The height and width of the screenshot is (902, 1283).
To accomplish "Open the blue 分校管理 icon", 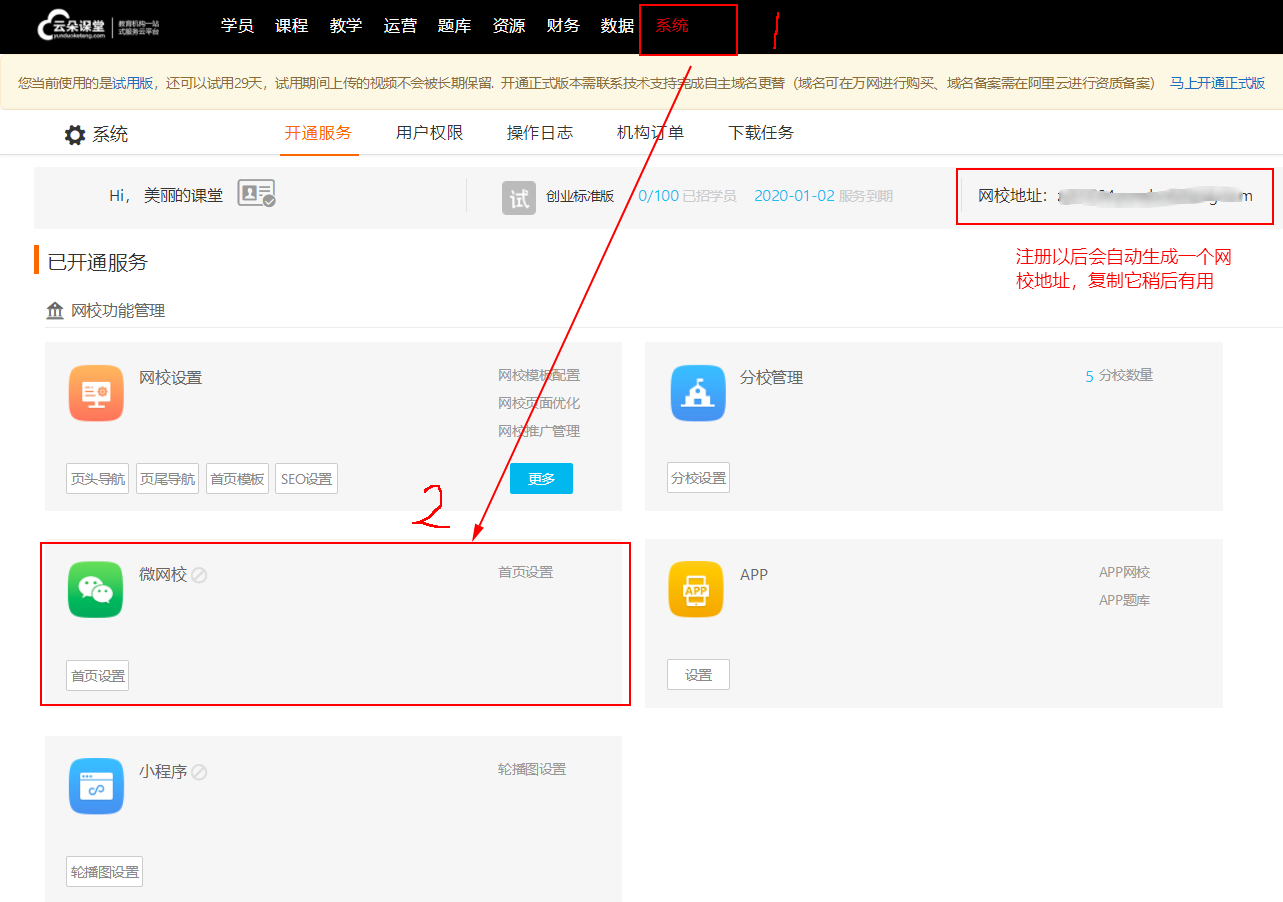I will (x=698, y=393).
